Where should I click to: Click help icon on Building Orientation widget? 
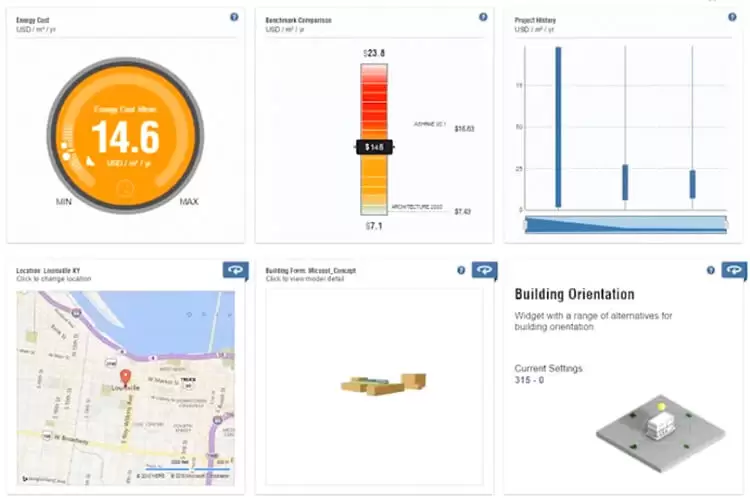click(x=710, y=270)
